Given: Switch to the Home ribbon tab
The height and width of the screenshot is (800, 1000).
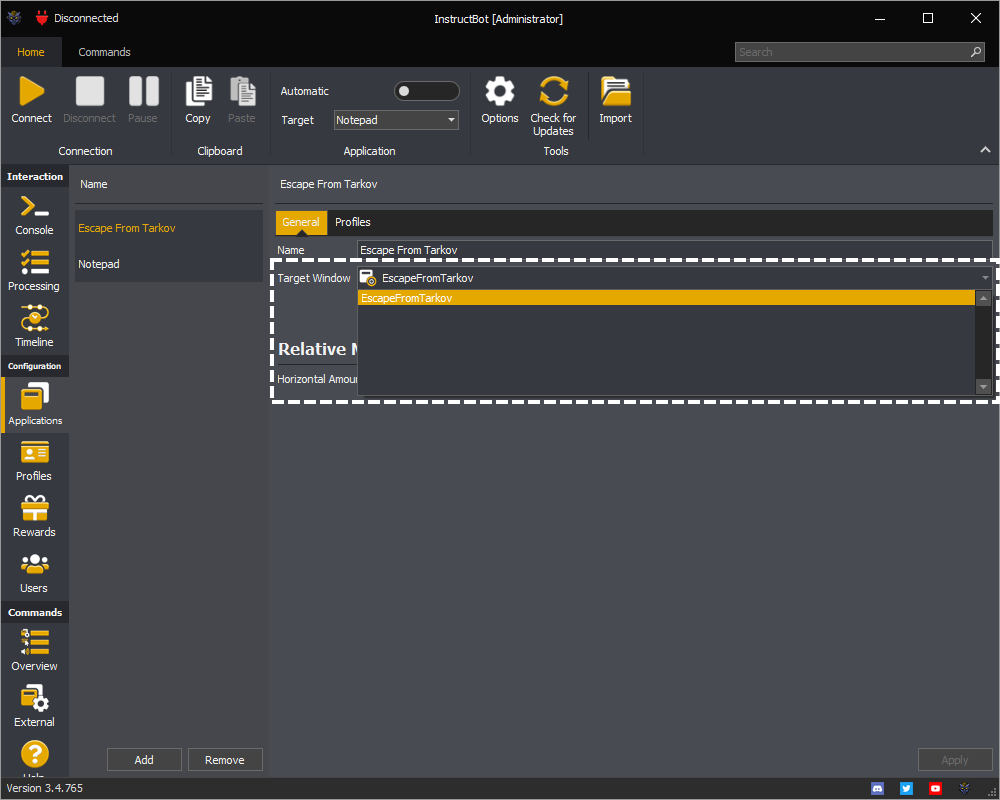Looking at the screenshot, I should 31,52.
